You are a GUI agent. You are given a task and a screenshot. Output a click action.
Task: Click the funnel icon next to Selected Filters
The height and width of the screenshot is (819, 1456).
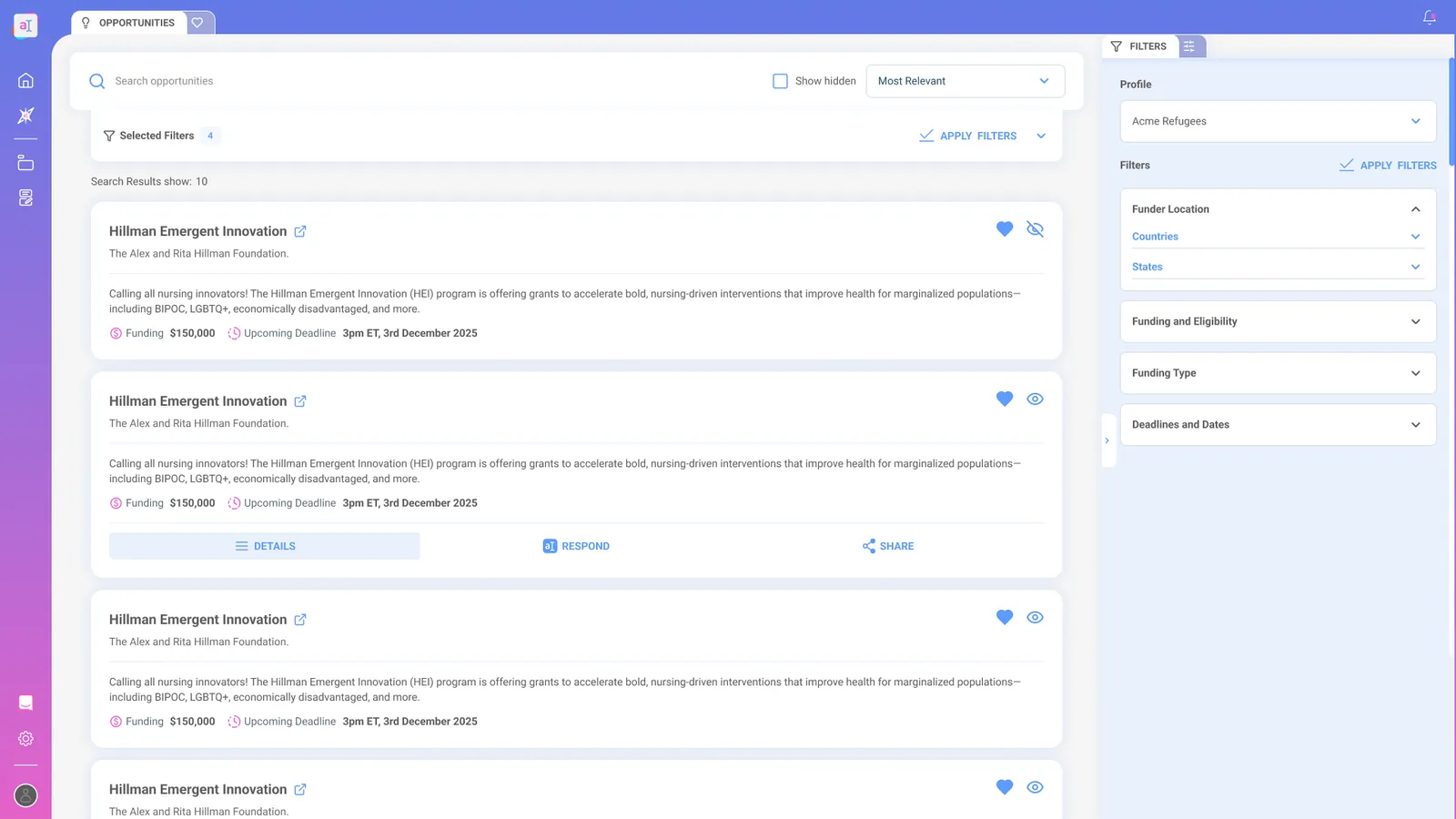click(109, 136)
